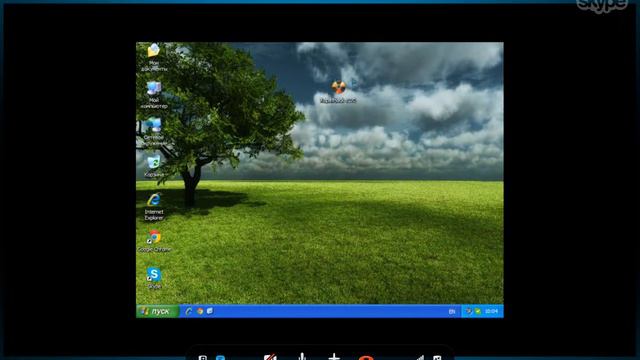Click the taskbar clock showing 10:04

(x=491, y=311)
